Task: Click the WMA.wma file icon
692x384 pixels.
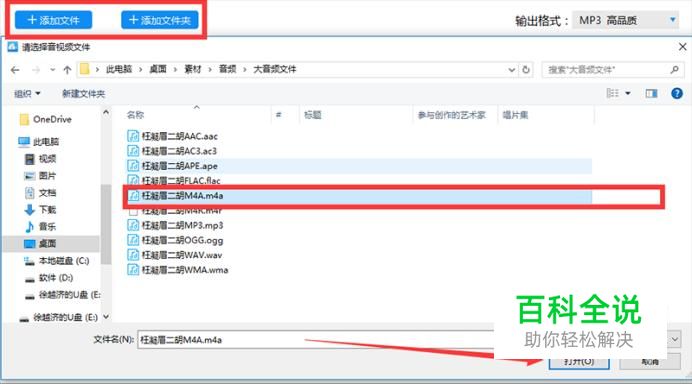Action: tap(133, 270)
